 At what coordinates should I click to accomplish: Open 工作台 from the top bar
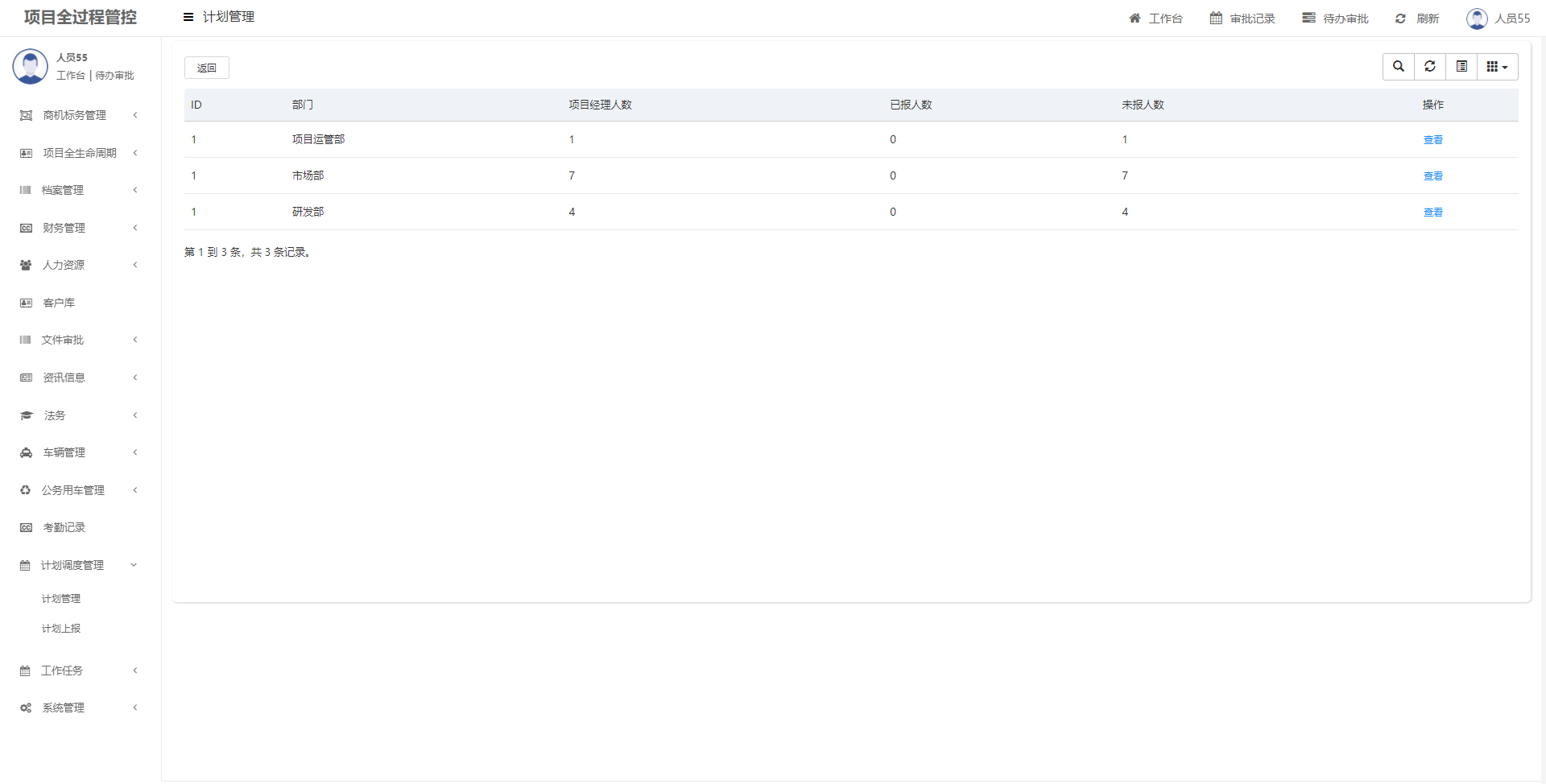pyautogui.click(x=1155, y=19)
